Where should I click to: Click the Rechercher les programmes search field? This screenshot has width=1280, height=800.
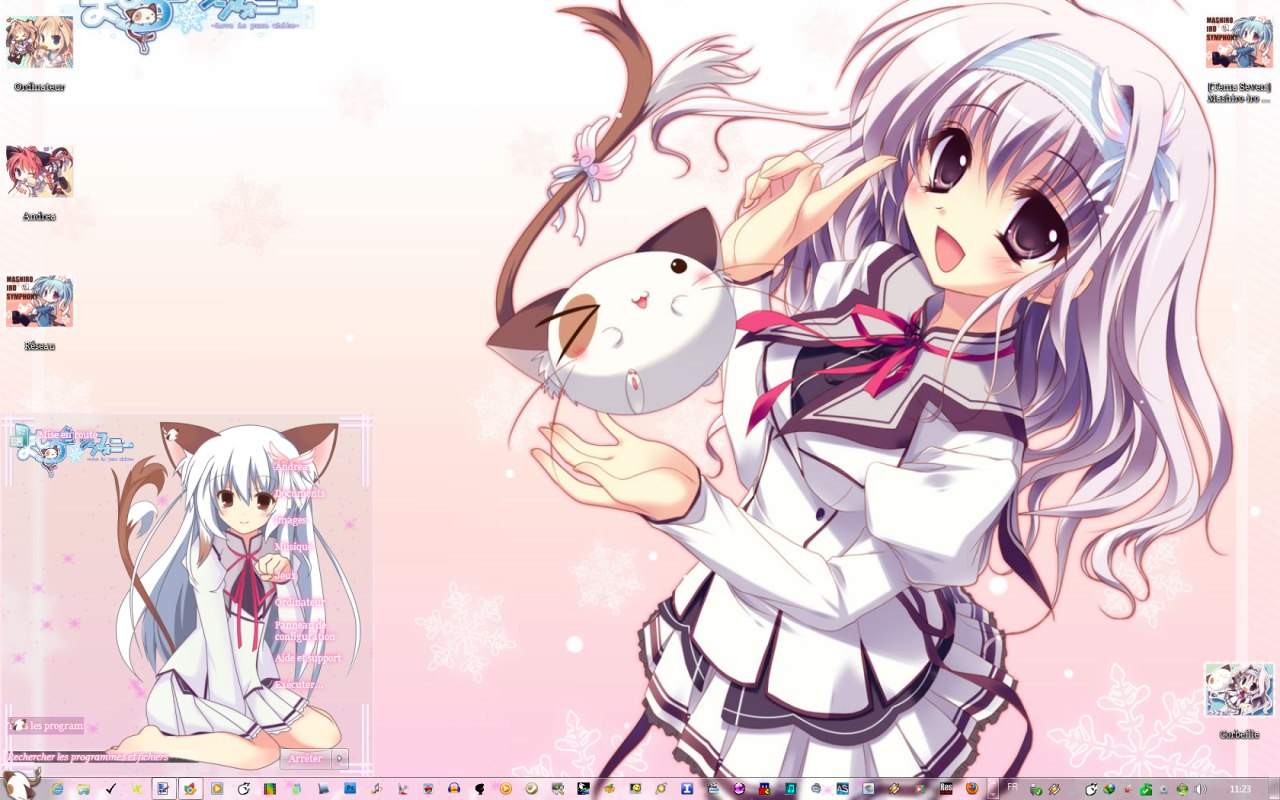coord(90,757)
